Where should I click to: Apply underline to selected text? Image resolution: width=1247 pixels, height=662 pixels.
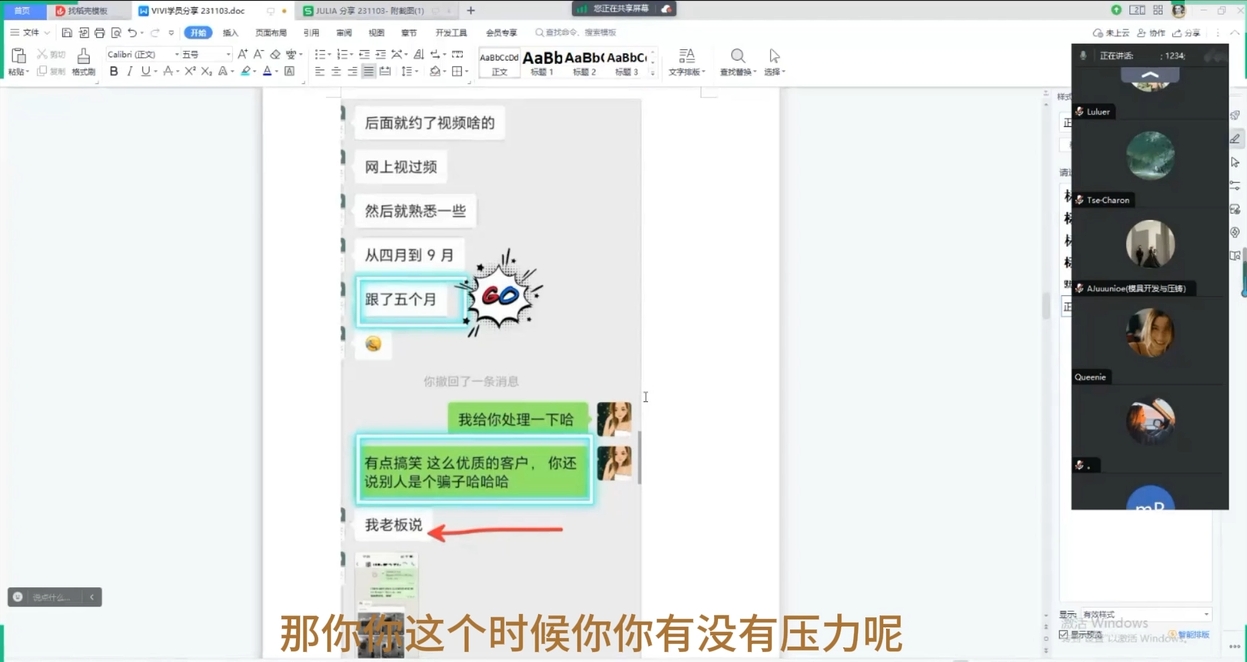(146, 72)
